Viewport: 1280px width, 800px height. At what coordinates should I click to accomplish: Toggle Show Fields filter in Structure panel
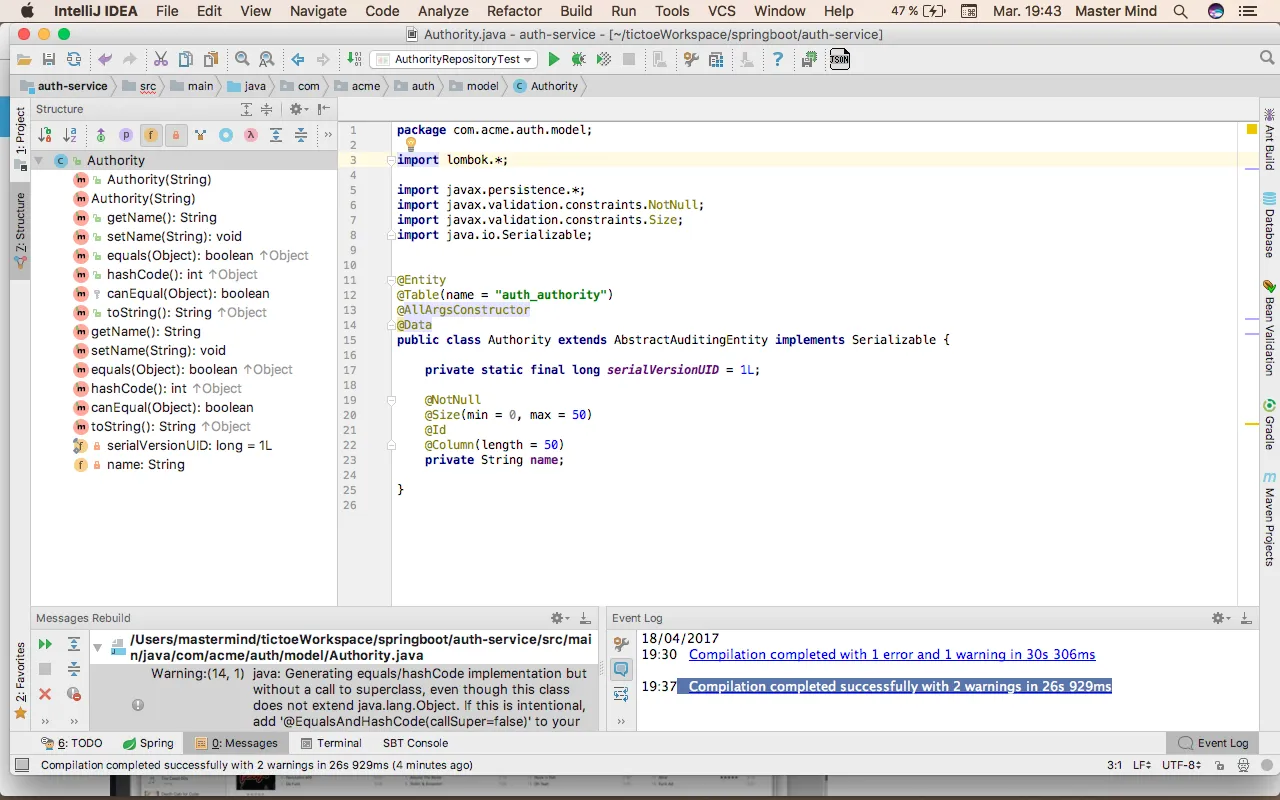(150, 135)
